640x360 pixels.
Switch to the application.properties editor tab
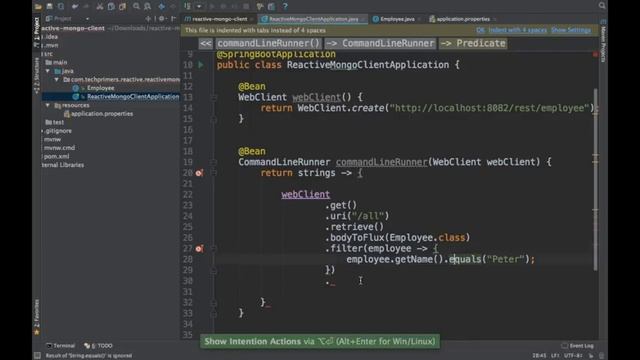tap(462, 19)
